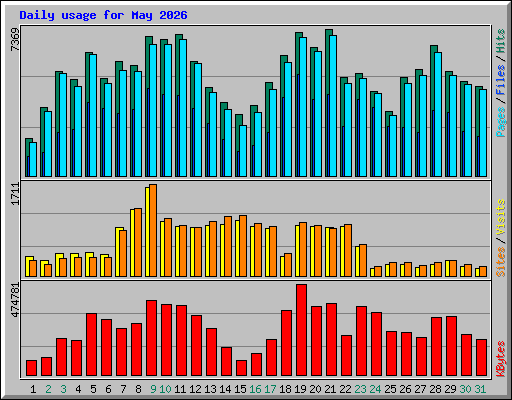Click day 18 on the x-axis

coord(285,389)
